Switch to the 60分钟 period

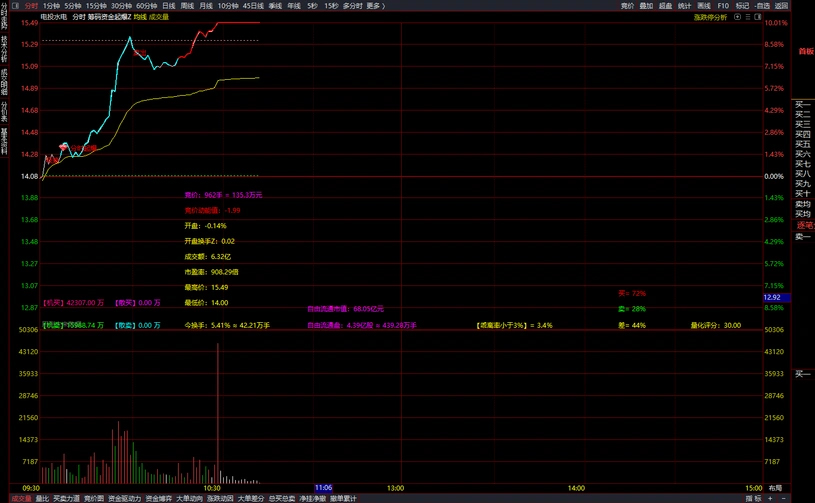pos(147,6)
